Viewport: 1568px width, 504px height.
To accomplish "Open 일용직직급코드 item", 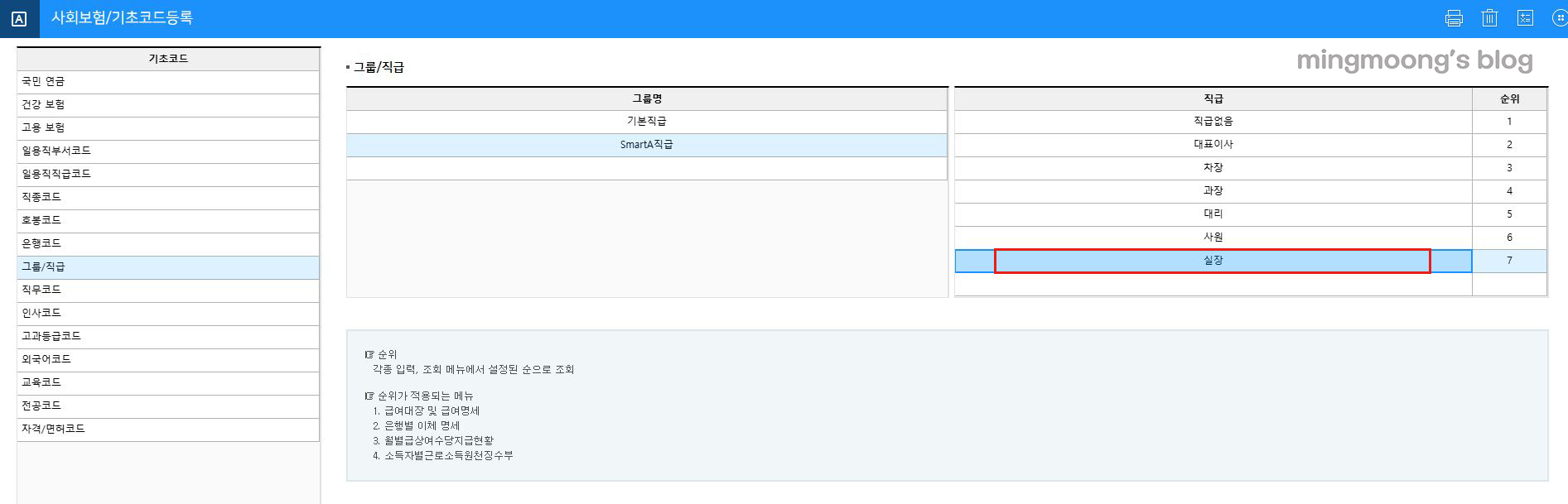I will pyautogui.click(x=168, y=175).
